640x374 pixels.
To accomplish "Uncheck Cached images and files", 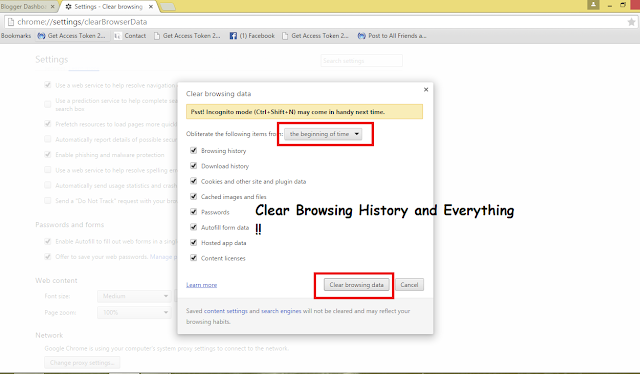I will (x=193, y=196).
